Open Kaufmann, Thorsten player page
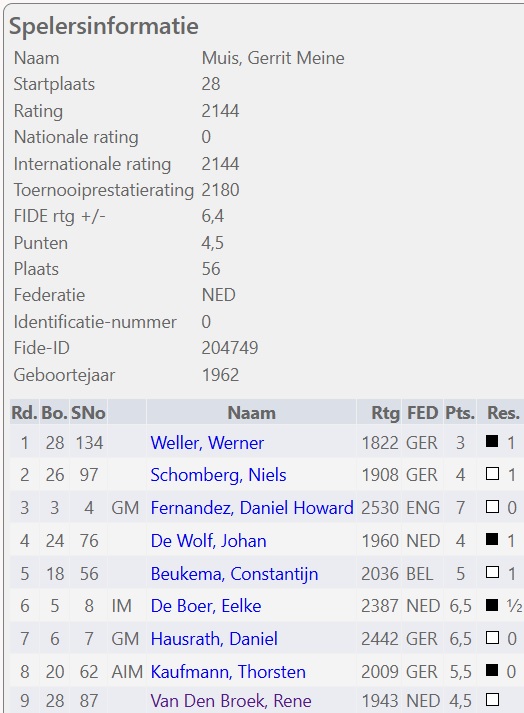 tap(228, 671)
